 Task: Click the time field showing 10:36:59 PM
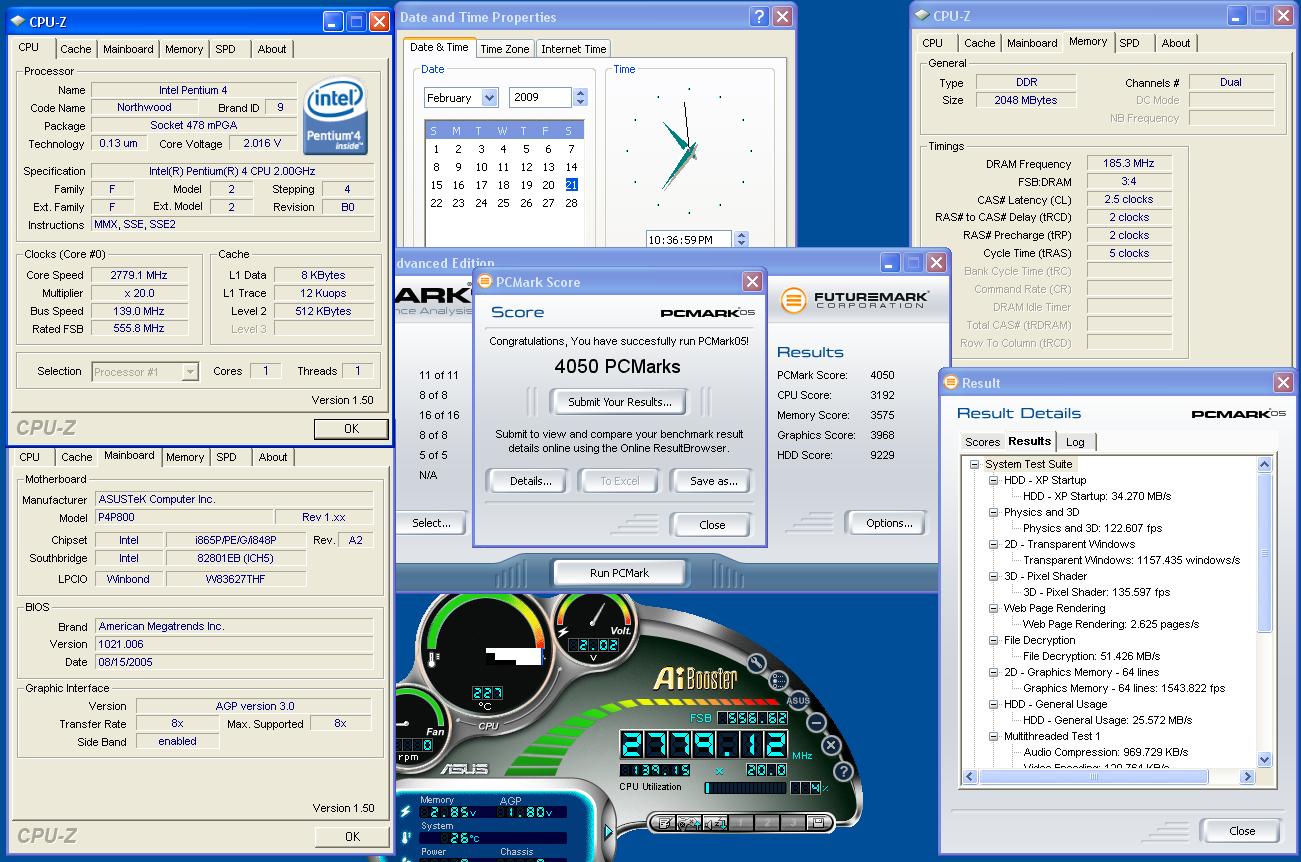pyautogui.click(x=689, y=240)
